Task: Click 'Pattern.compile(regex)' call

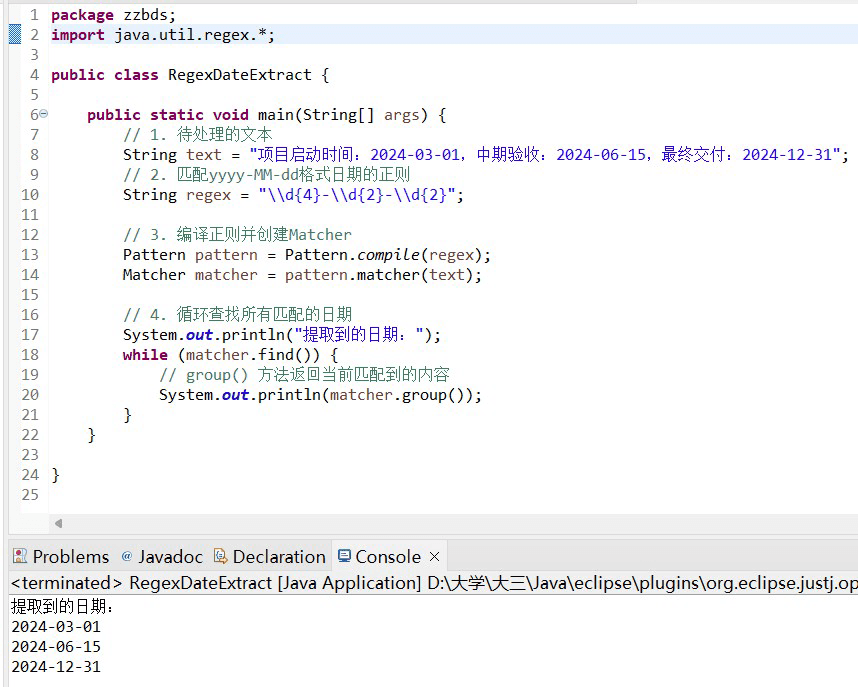Action: tap(383, 255)
